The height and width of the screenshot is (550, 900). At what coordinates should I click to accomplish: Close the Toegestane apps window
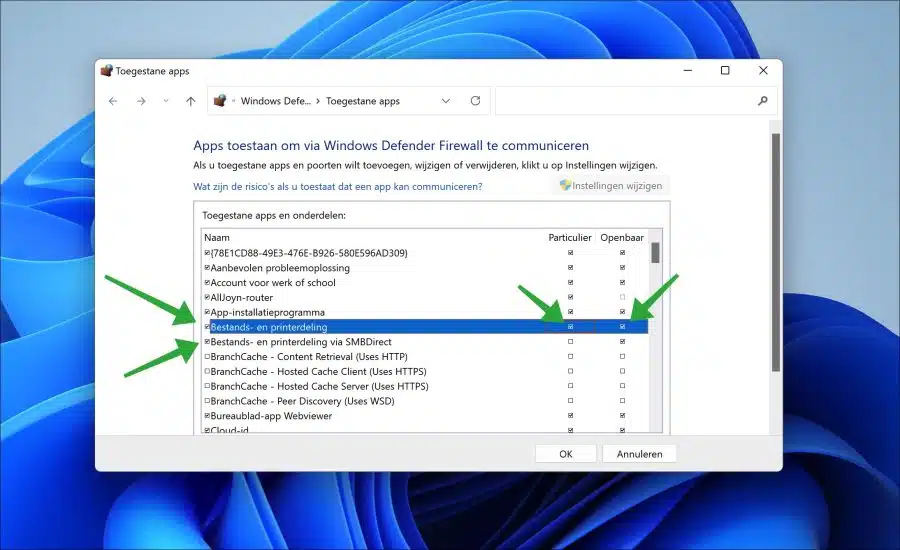point(763,70)
